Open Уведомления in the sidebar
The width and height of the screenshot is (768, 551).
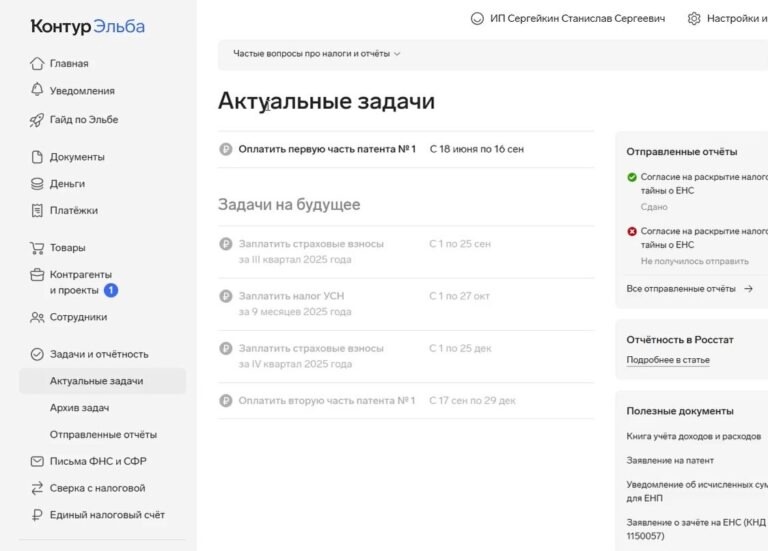(82, 91)
